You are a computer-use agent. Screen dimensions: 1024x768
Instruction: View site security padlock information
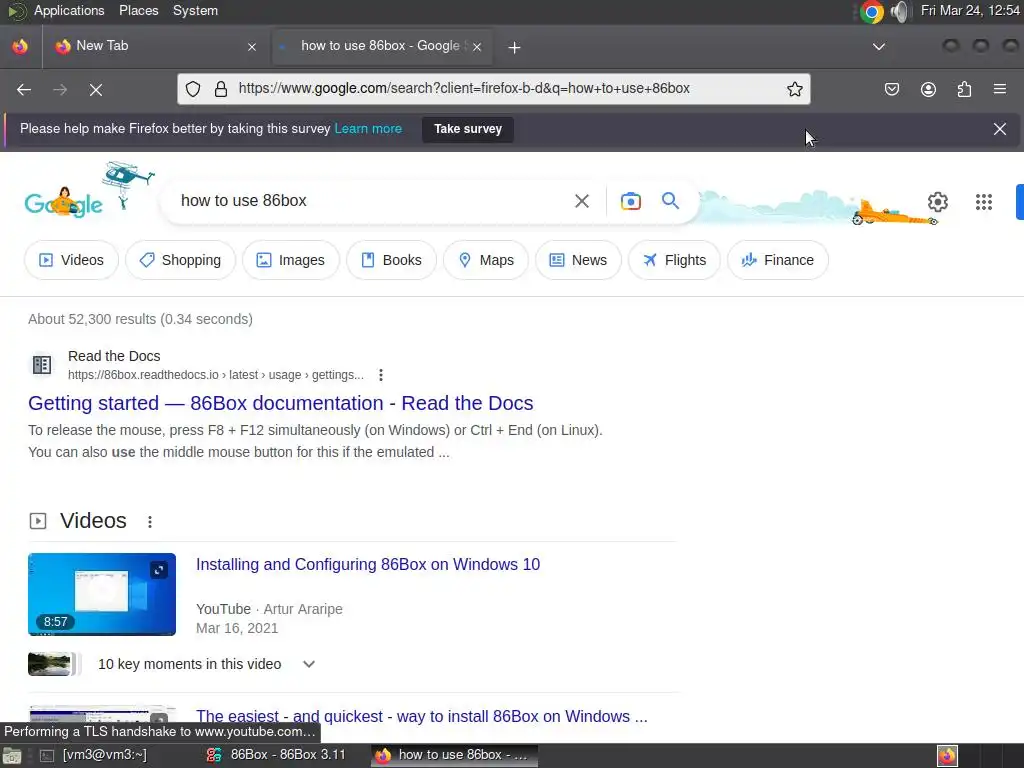(x=221, y=89)
